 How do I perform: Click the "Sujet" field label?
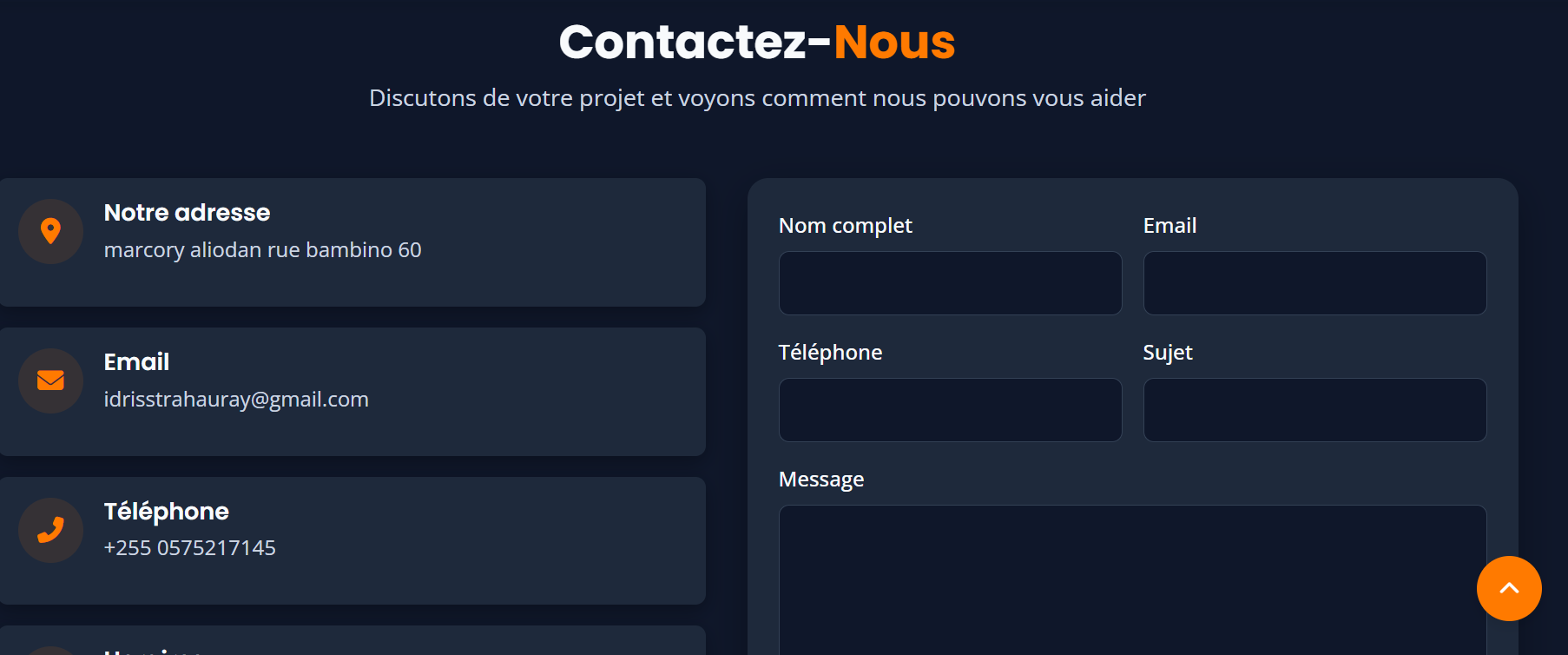(1167, 353)
